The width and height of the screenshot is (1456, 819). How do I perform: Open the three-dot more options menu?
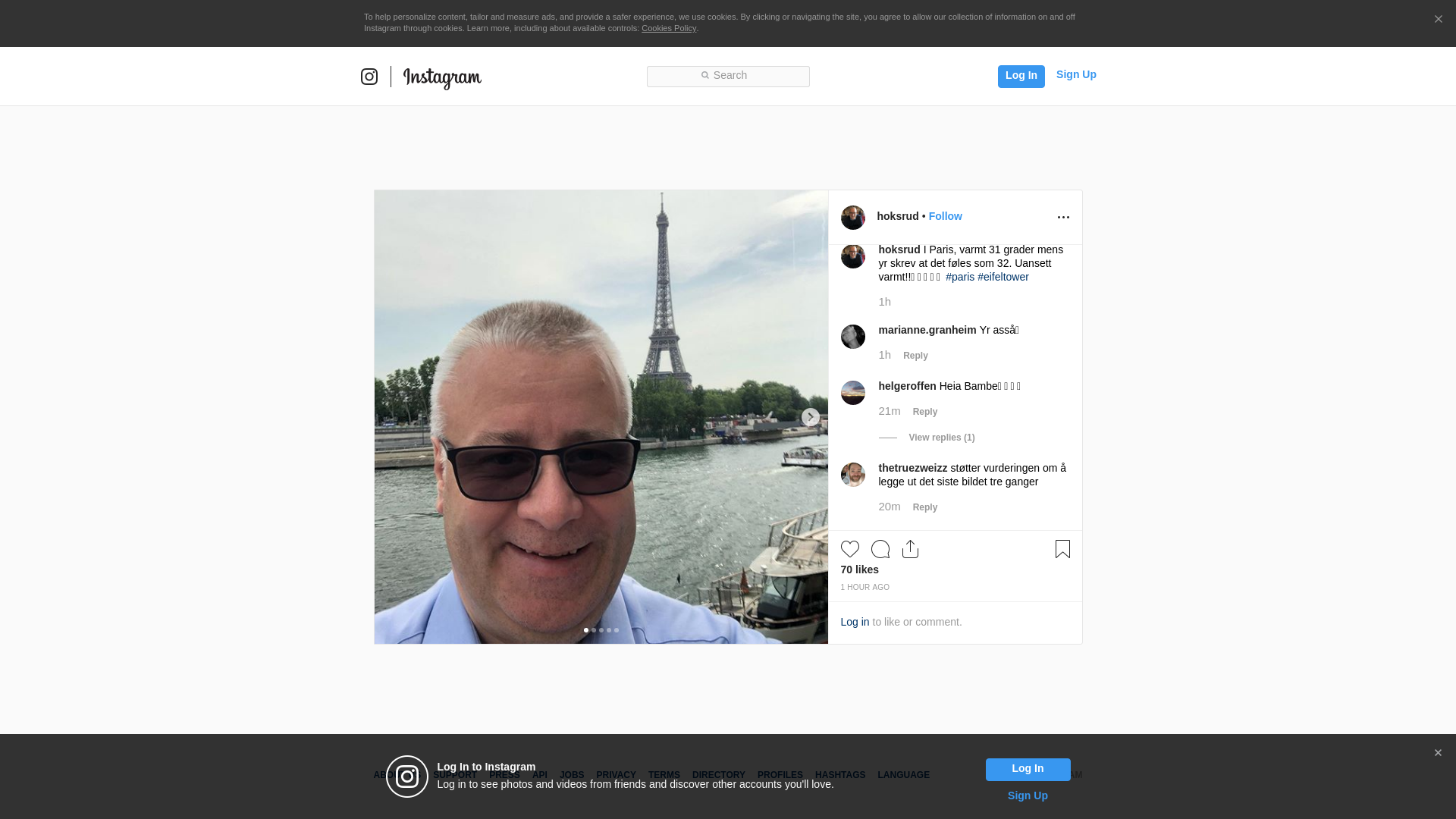point(1063,218)
